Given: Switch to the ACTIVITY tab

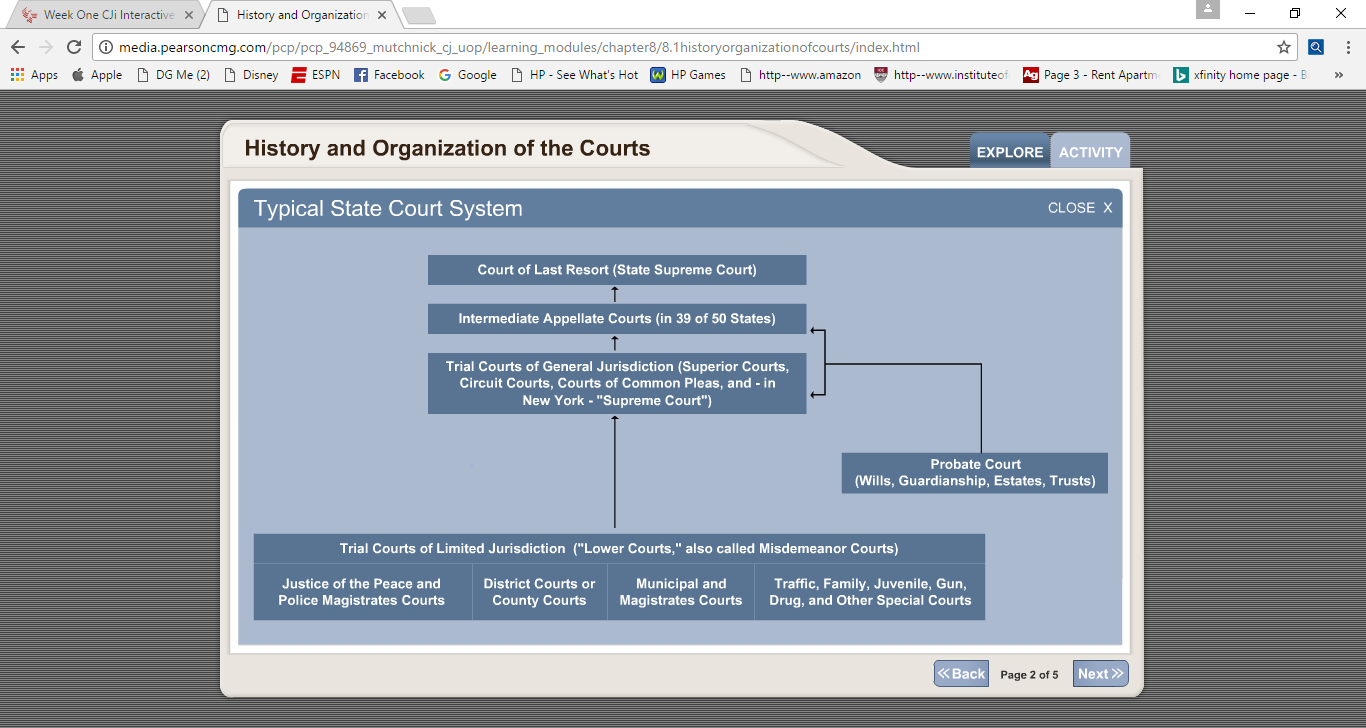Looking at the screenshot, I should click(x=1090, y=152).
